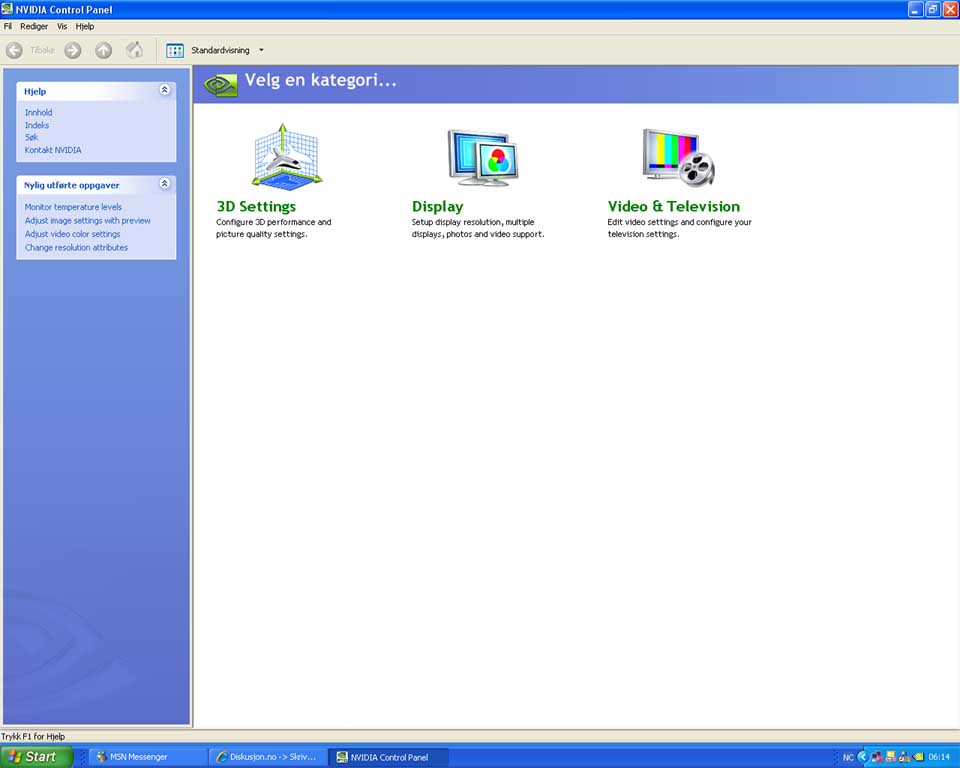This screenshot has height=768, width=960.
Task: Switch to Diskusjon.no taskbar button
Action: coord(267,757)
